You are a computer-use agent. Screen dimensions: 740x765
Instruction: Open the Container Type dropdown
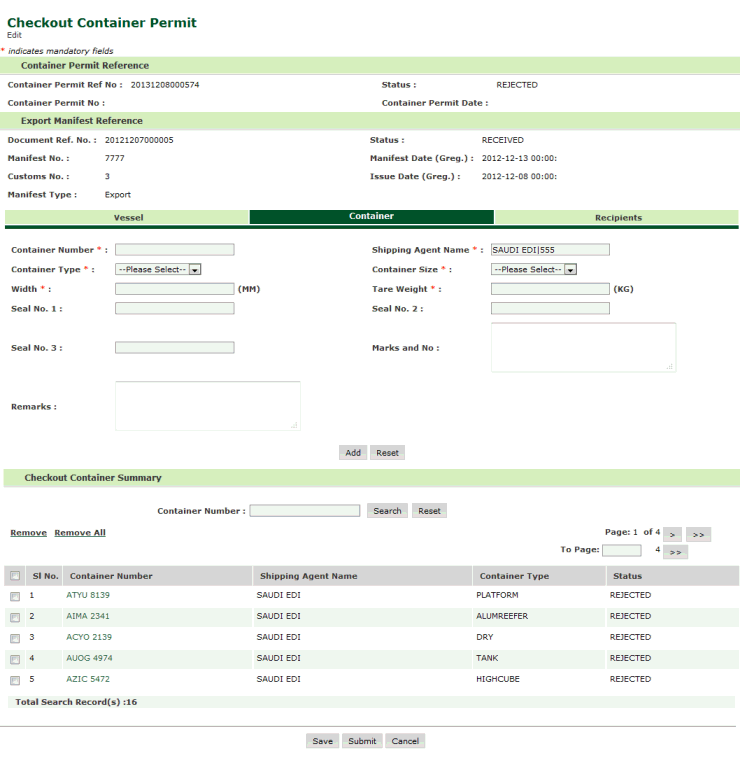159,269
